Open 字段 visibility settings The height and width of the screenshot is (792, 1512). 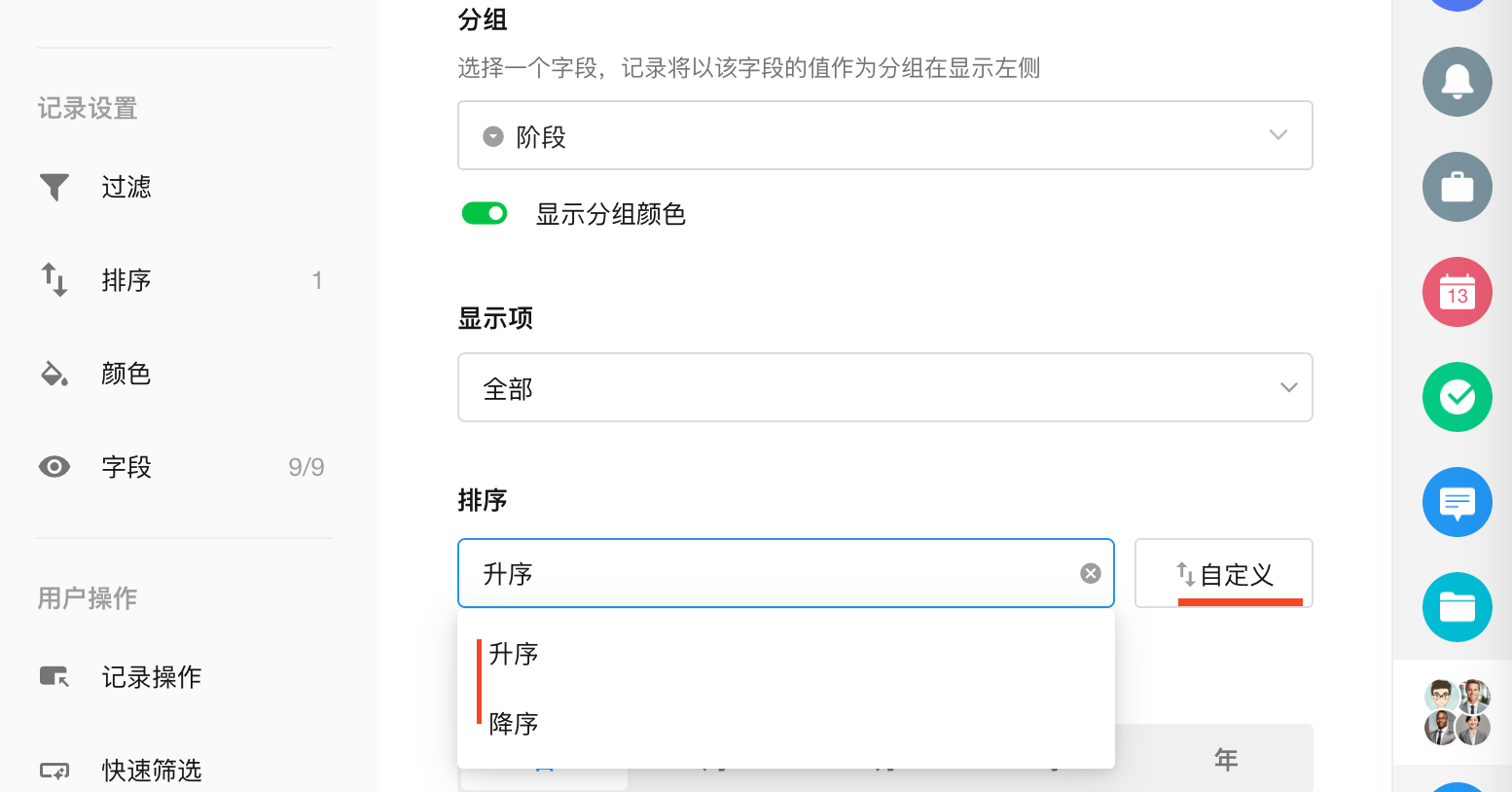click(126, 467)
